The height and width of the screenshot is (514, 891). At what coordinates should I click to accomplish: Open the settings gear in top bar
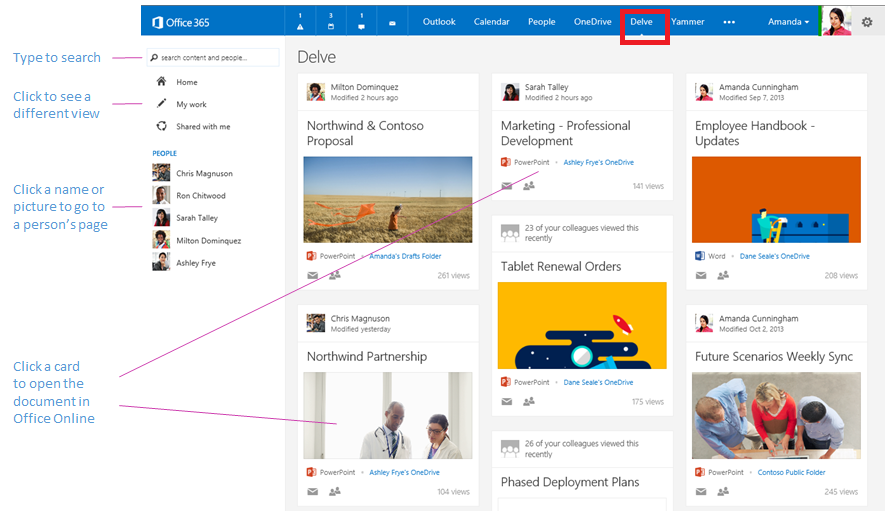pos(867,22)
